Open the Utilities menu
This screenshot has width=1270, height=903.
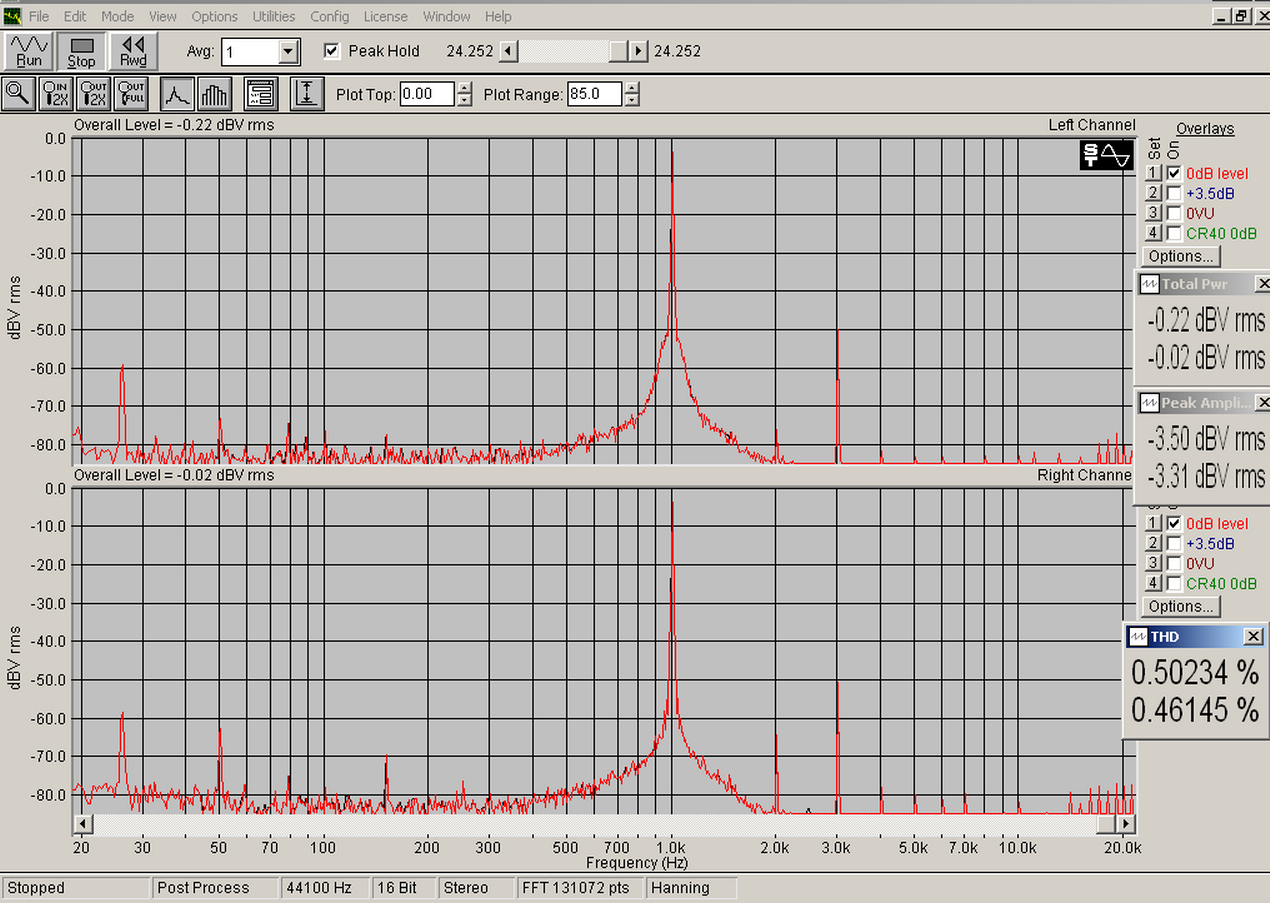[x=274, y=16]
